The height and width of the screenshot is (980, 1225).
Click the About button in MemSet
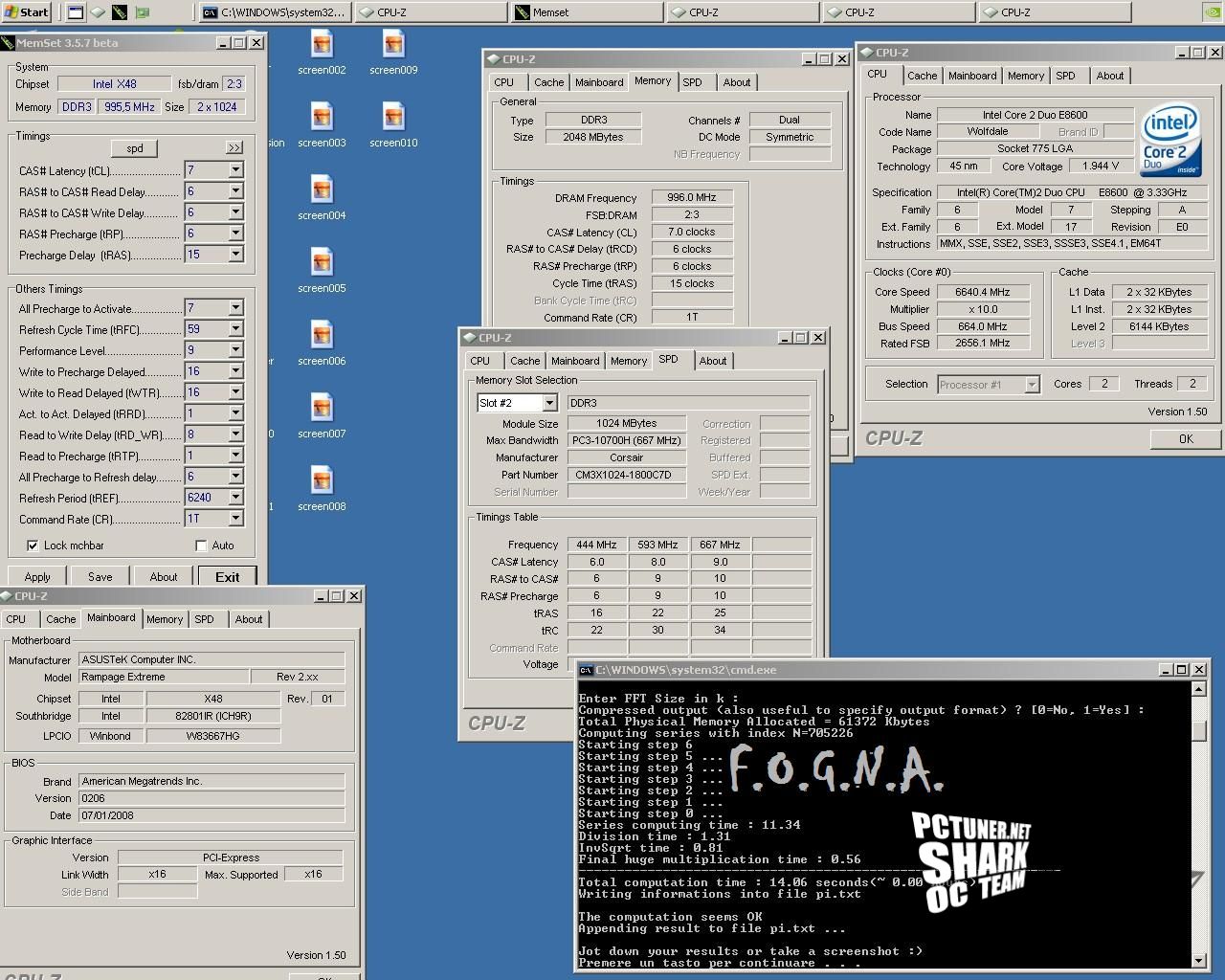pos(164,577)
